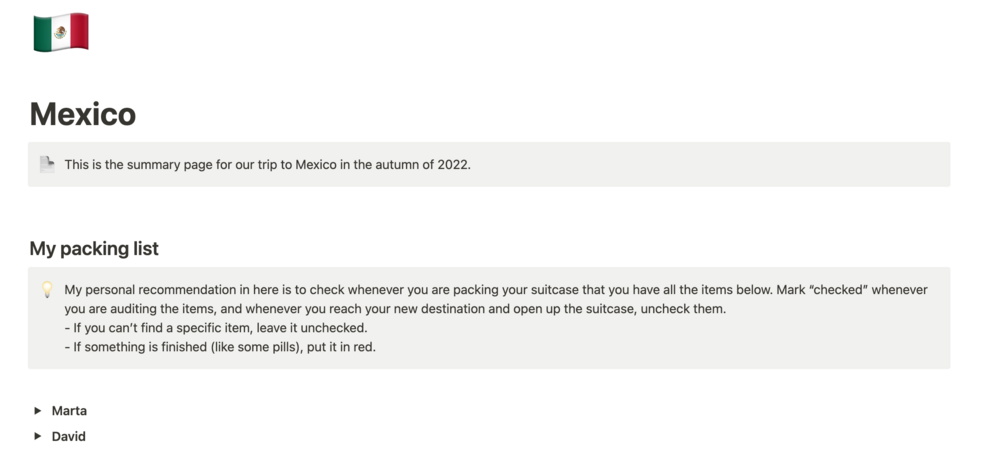
Task: Click the phrase "uncheck them" in callout
Action: coord(683,309)
